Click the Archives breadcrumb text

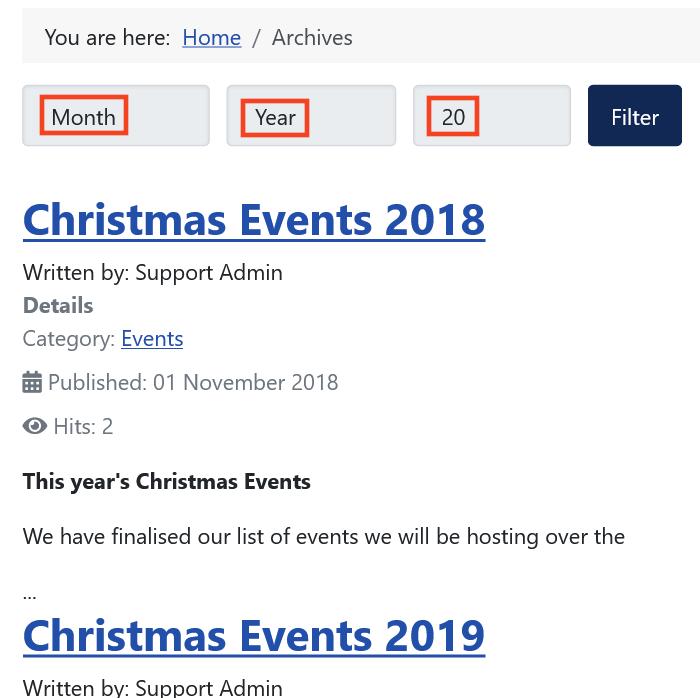312,37
